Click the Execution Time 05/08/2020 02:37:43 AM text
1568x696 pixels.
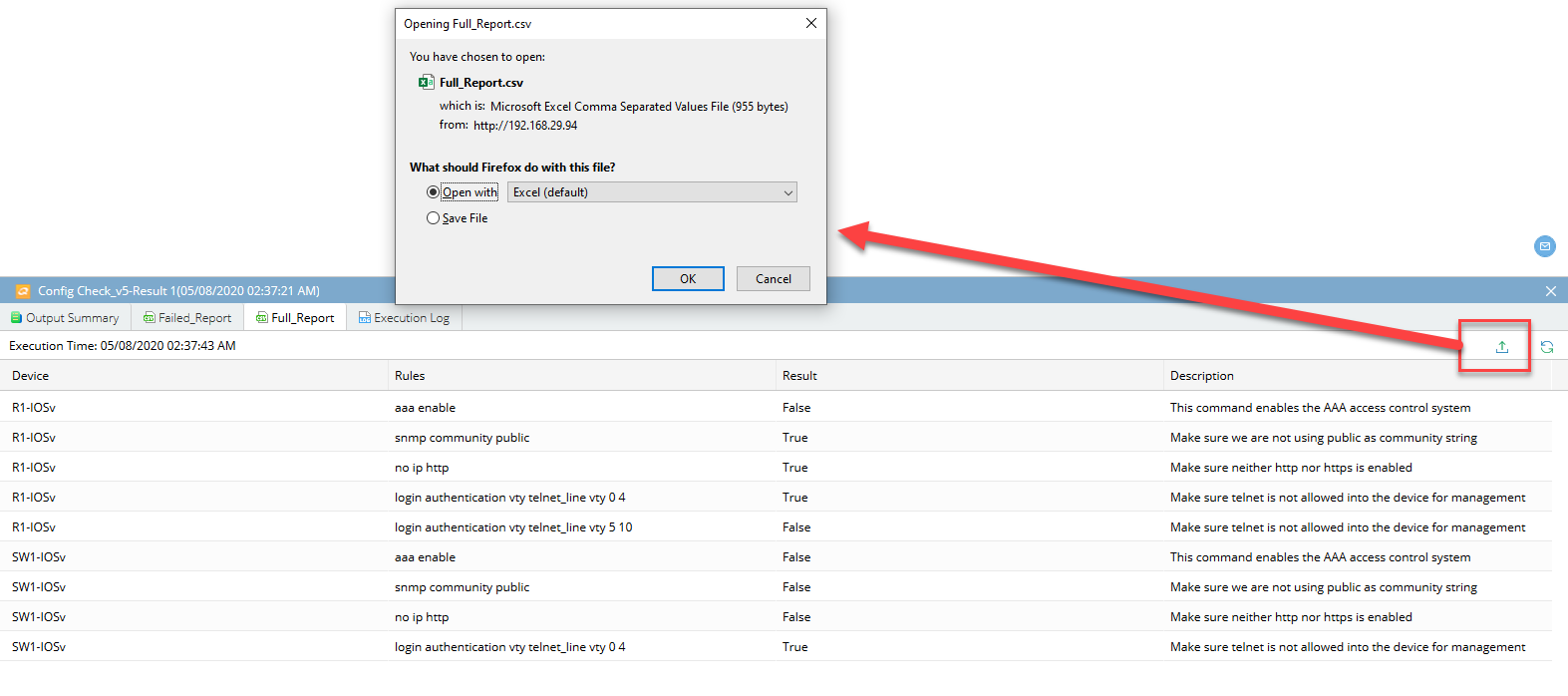(x=123, y=346)
